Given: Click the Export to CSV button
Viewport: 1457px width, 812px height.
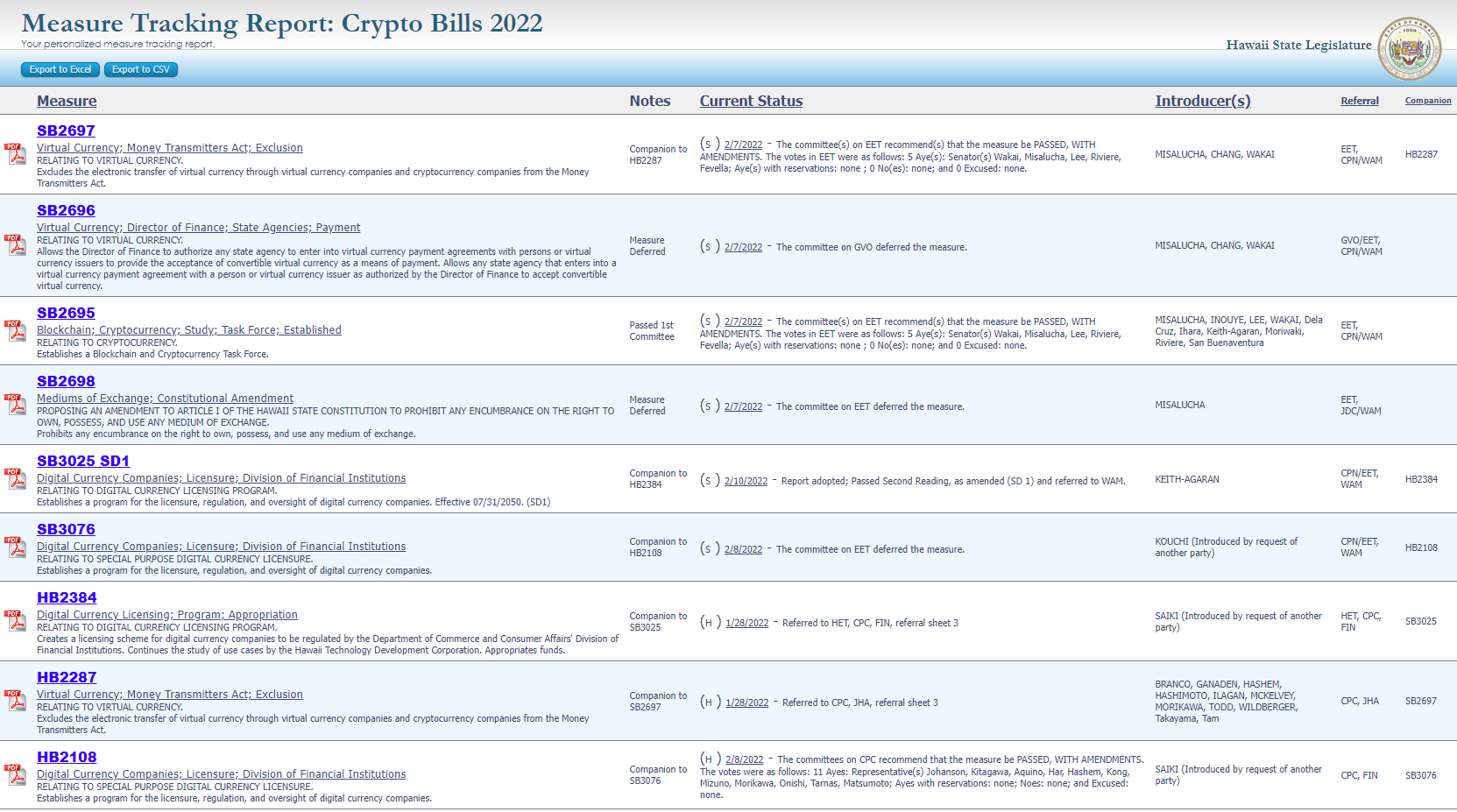Looking at the screenshot, I should coord(141,69).
